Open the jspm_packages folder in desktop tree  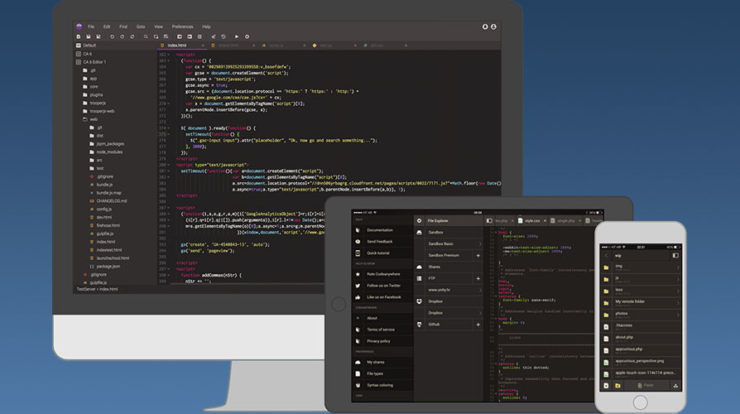point(110,144)
